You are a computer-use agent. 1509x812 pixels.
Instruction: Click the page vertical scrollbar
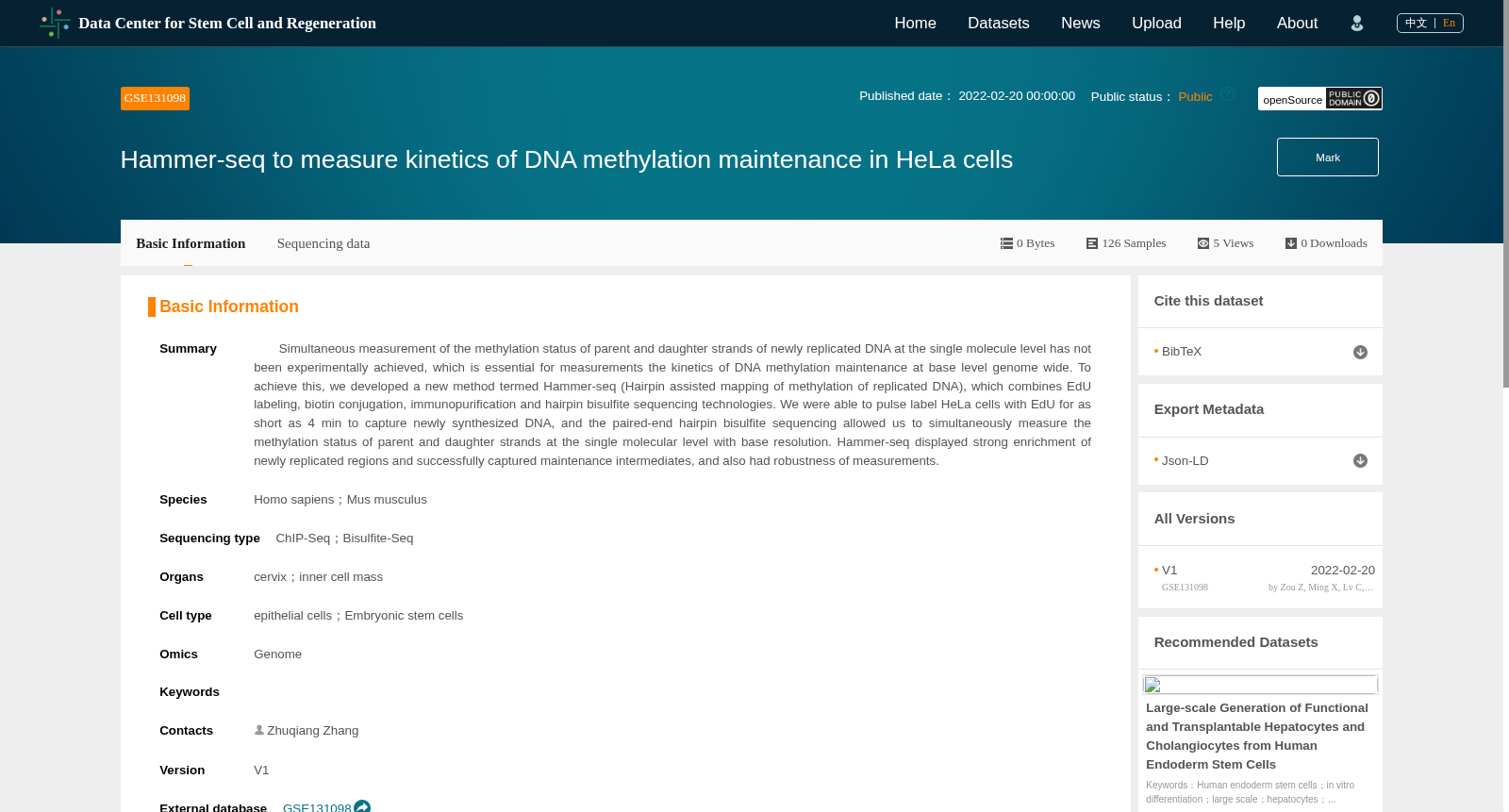click(1505, 193)
